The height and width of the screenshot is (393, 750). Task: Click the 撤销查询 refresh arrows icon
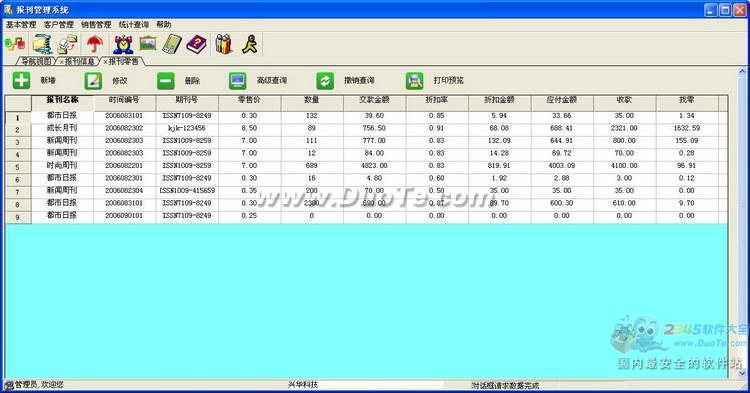pos(325,81)
